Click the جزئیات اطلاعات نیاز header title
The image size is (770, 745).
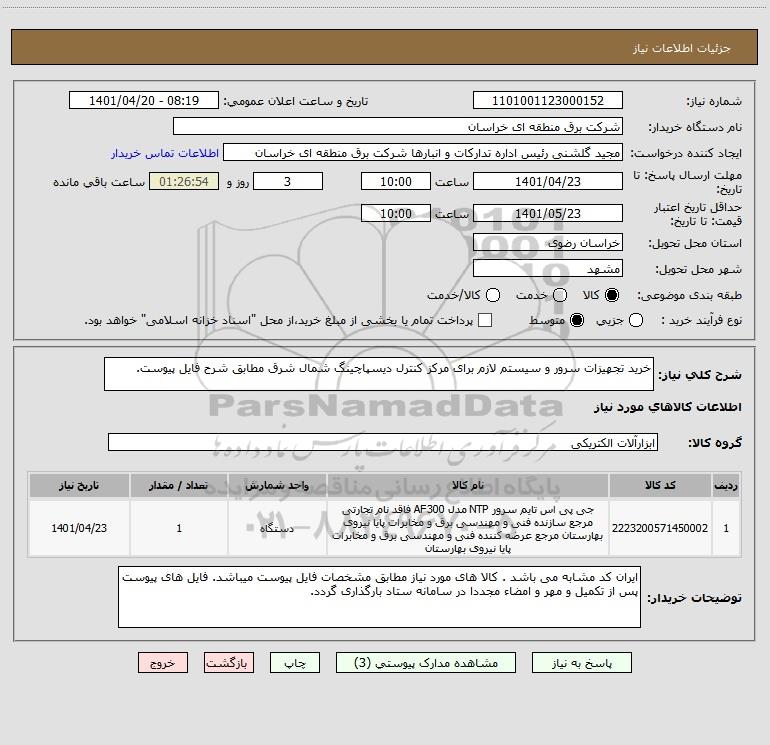tap(681, 48)
